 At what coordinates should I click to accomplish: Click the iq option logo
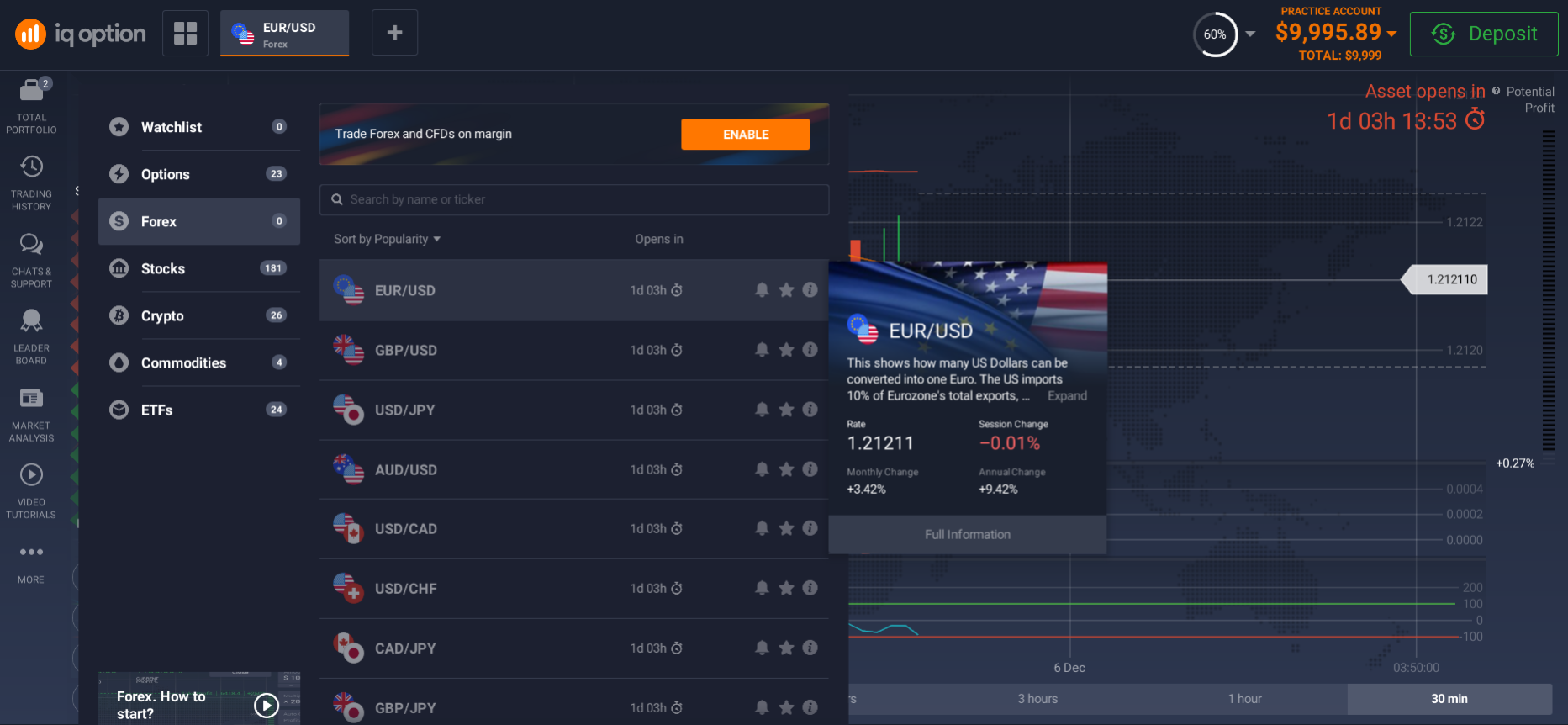pyautogui.click(x=80, y=34)
